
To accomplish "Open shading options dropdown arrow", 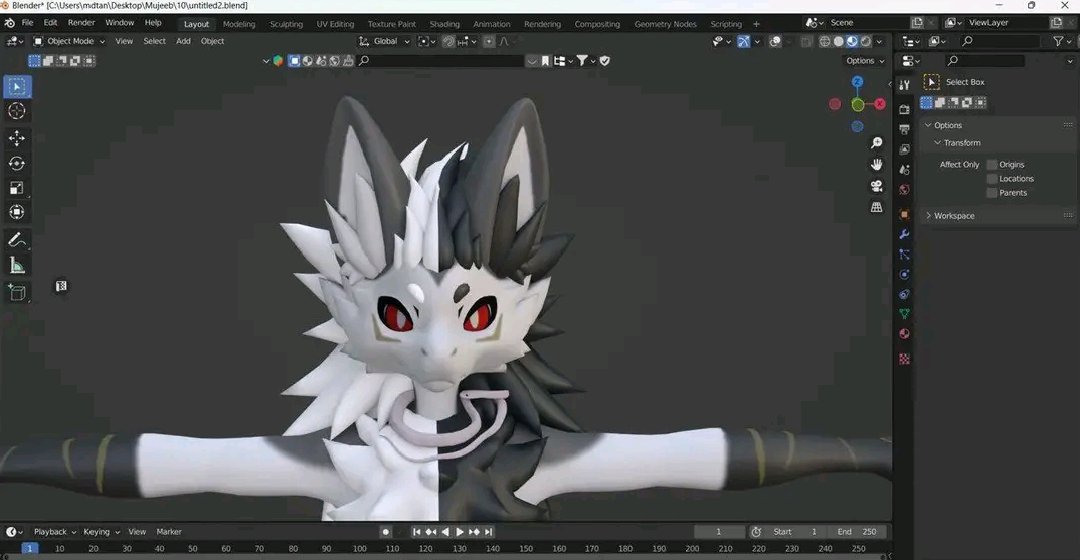I will point(879,41).
